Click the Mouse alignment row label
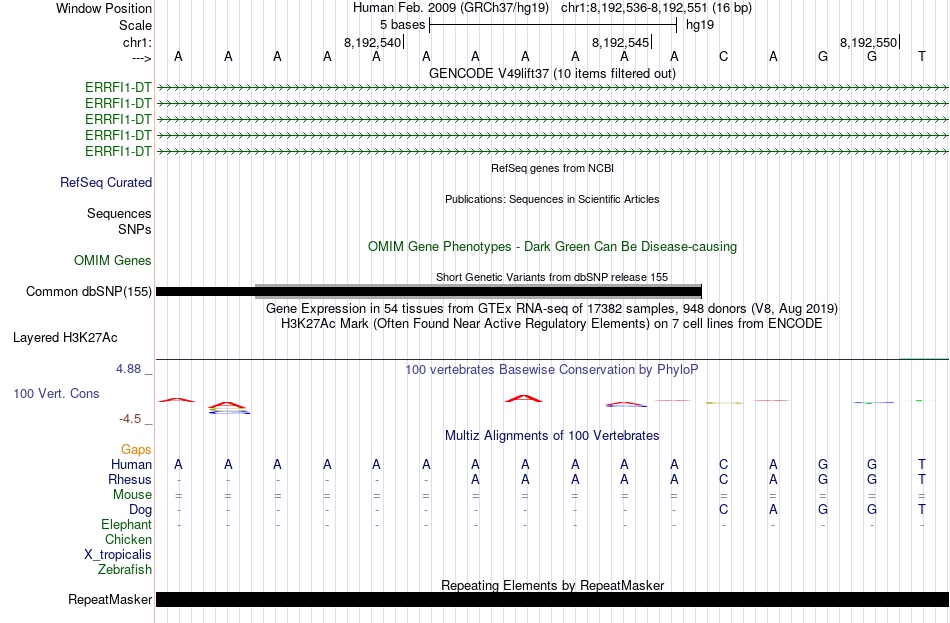 [x=132, y=495]
